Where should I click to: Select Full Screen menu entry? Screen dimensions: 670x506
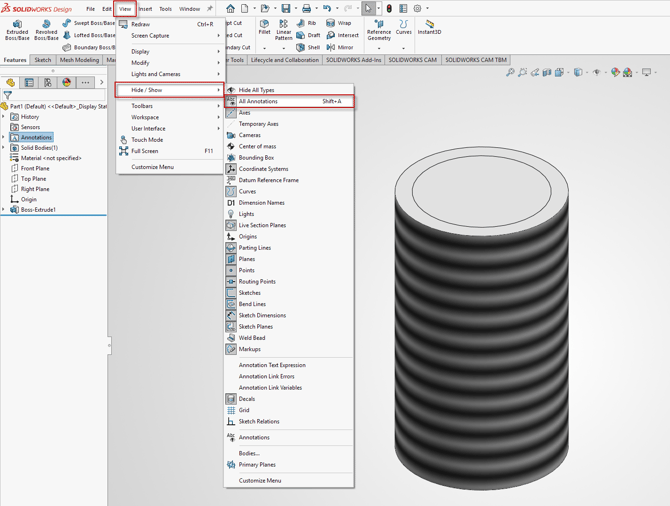(x=170, y=151)
